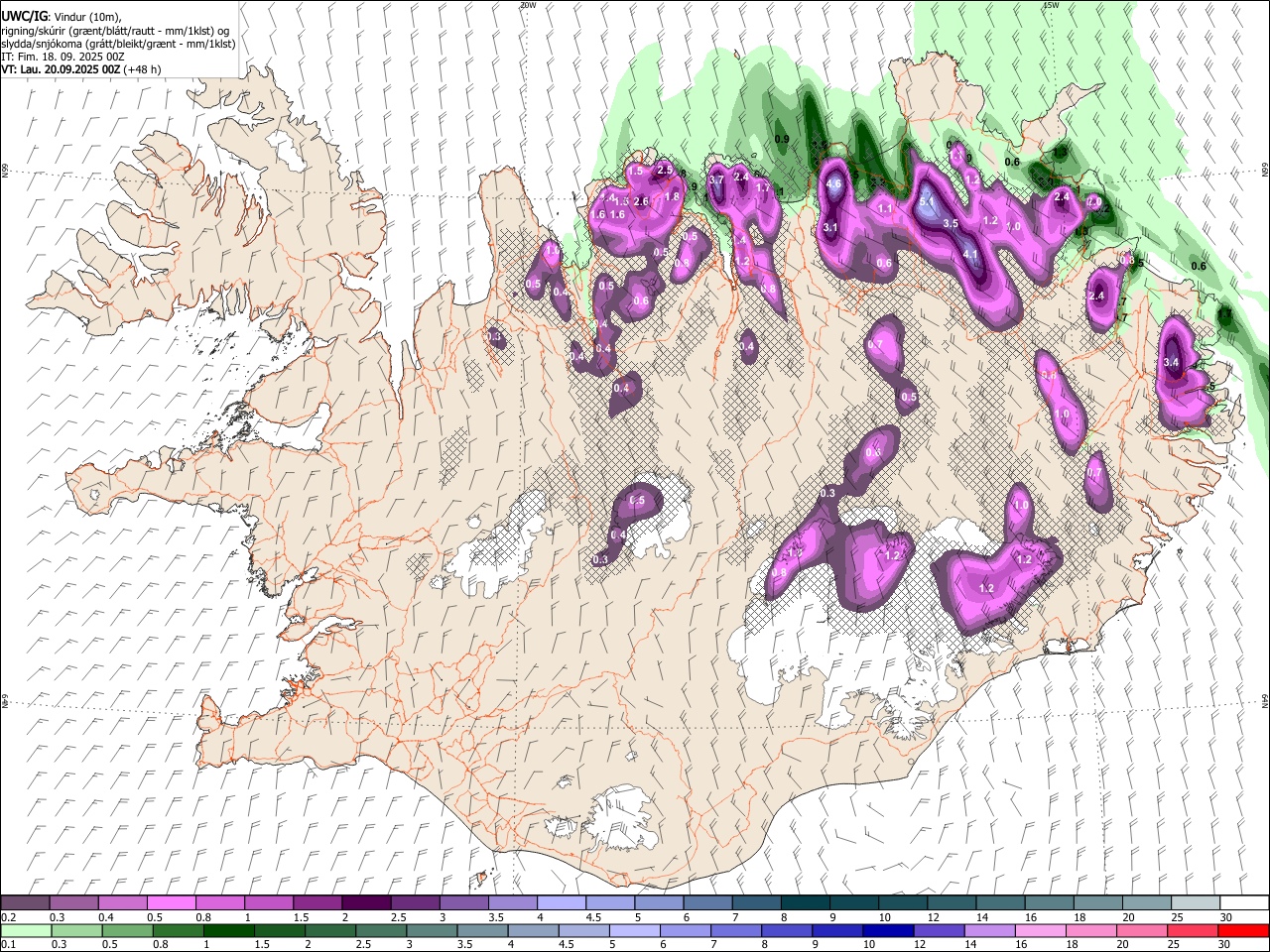
Task: Click the '64N' label on the right edge
Action: (1265, 700)
